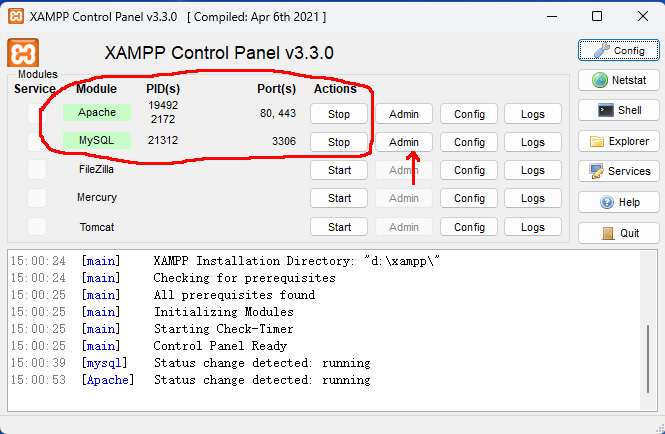Open Config with the wrench icon
The height and width of the screenshot is (434, 665).
(617, 50)
